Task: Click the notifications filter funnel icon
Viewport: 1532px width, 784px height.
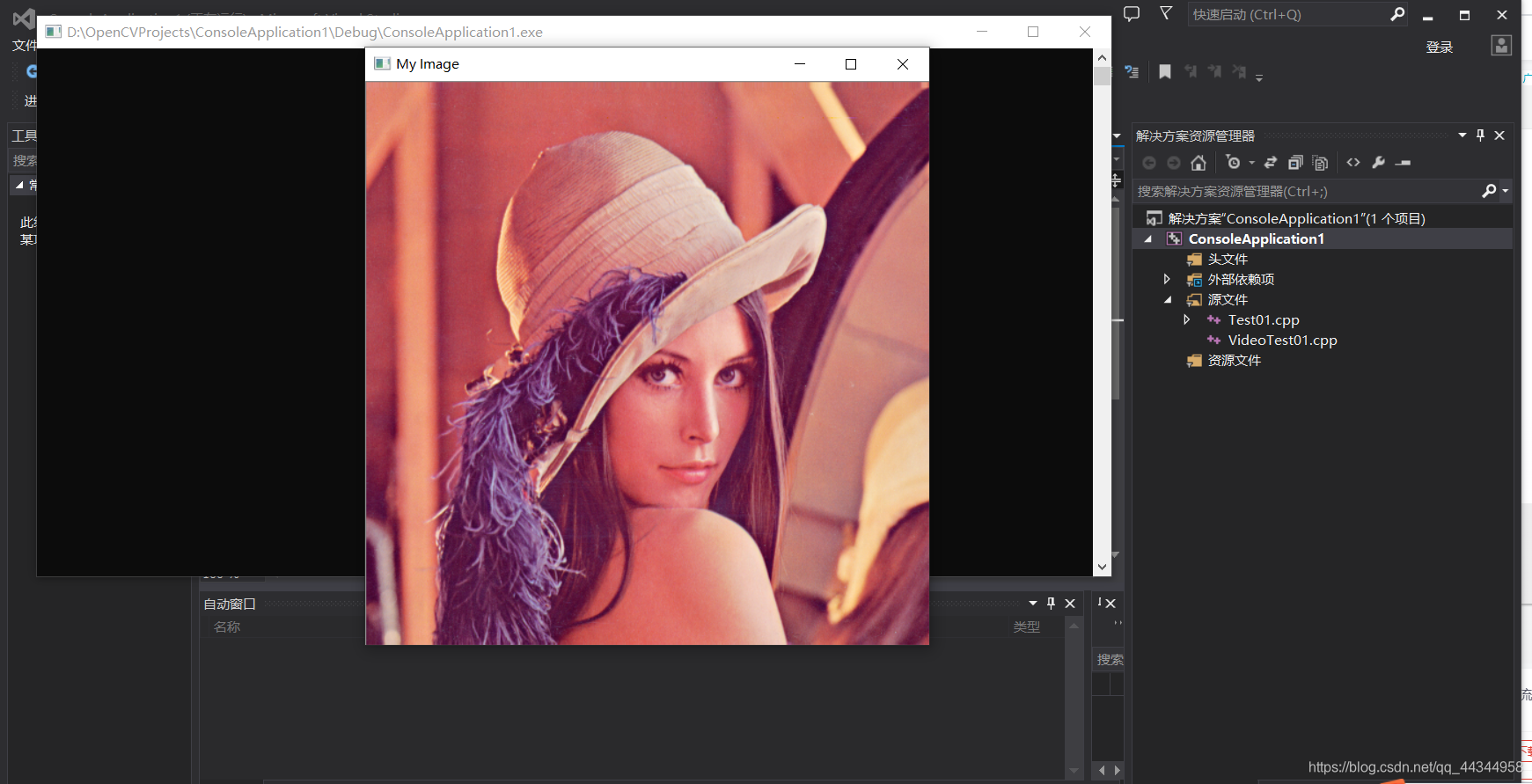Action: [1166, 13]
